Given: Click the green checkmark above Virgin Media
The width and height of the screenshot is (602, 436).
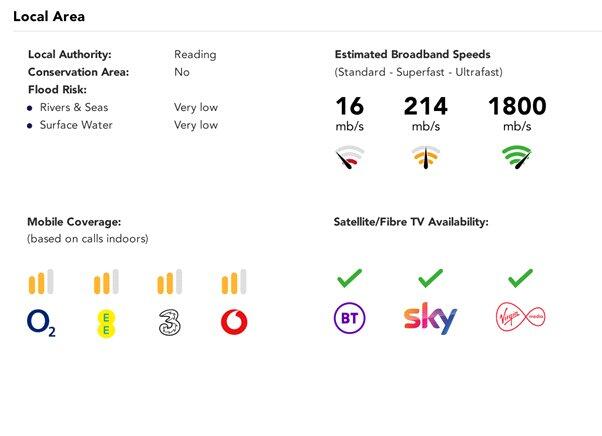Looking at the screenshot, I should (520, 277).
